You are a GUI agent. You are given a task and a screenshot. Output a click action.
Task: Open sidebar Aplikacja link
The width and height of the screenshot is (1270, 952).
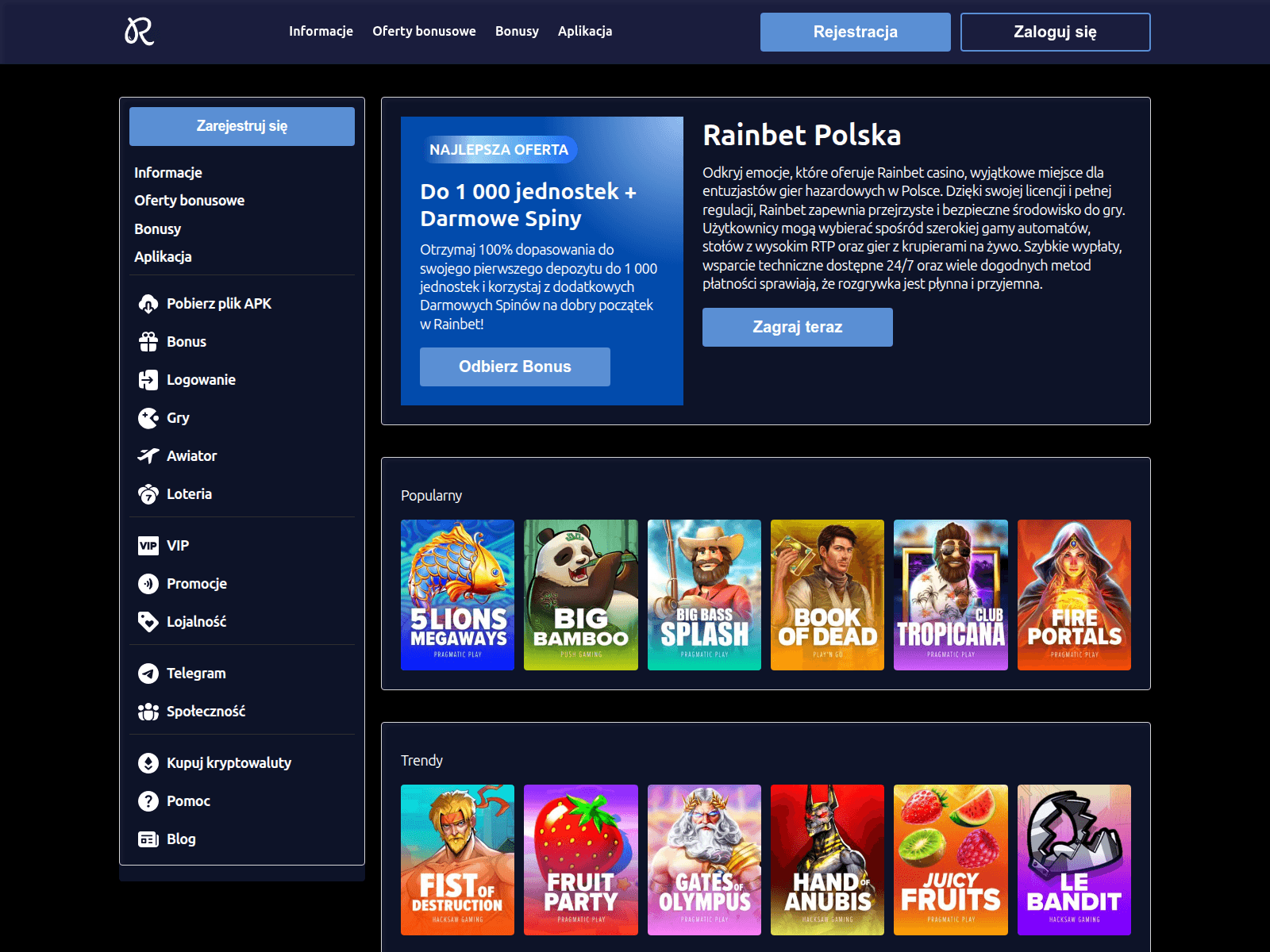[x=163, y=257]
